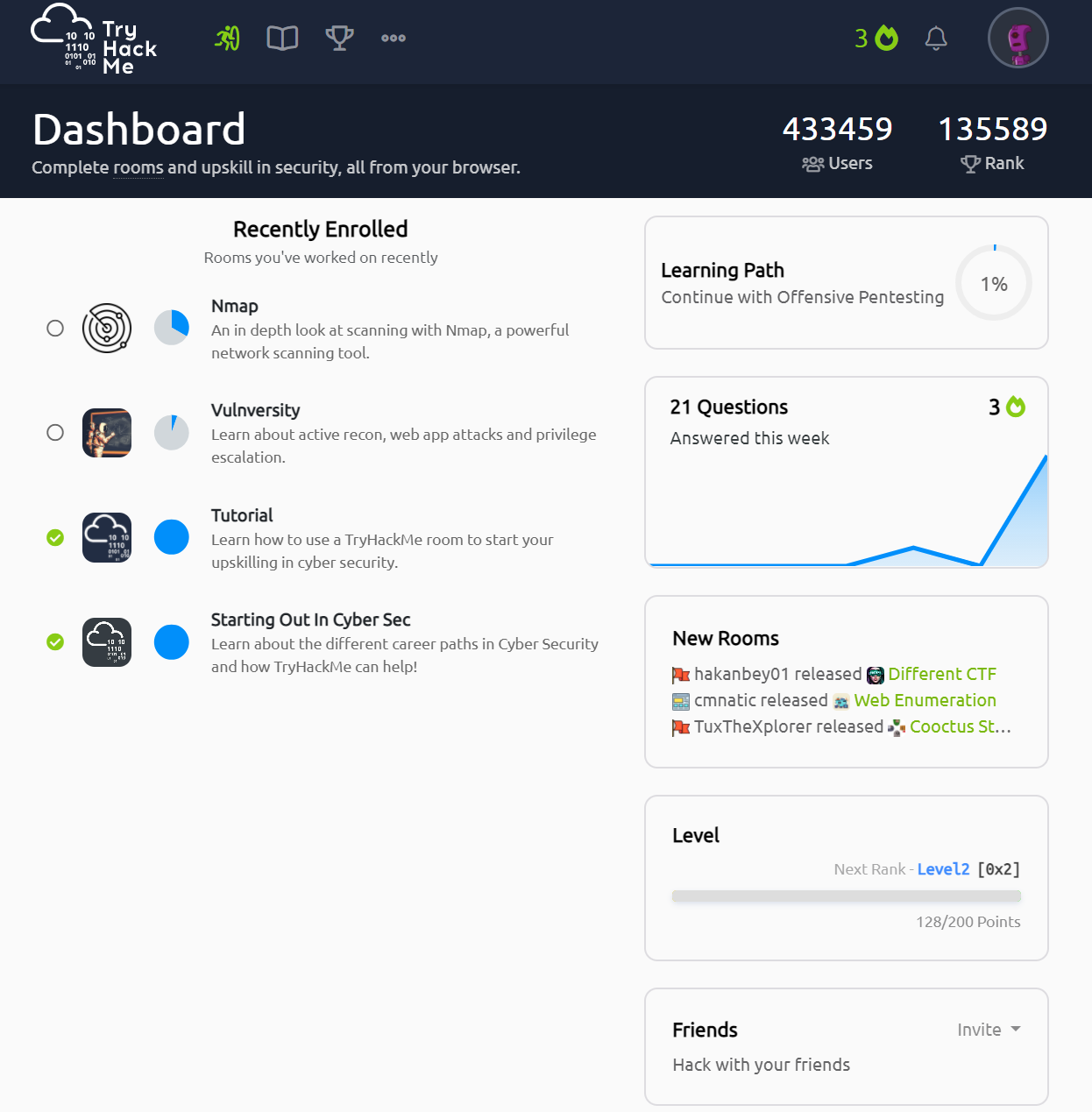Open the Tutorial room title
The width and height of the screenshot is (1092, 1112).
(x=242, y=515)
